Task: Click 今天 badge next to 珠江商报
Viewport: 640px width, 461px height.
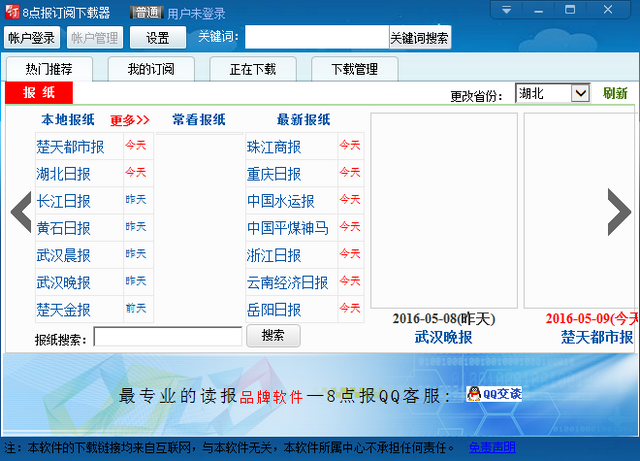Action: pos(350,146)
